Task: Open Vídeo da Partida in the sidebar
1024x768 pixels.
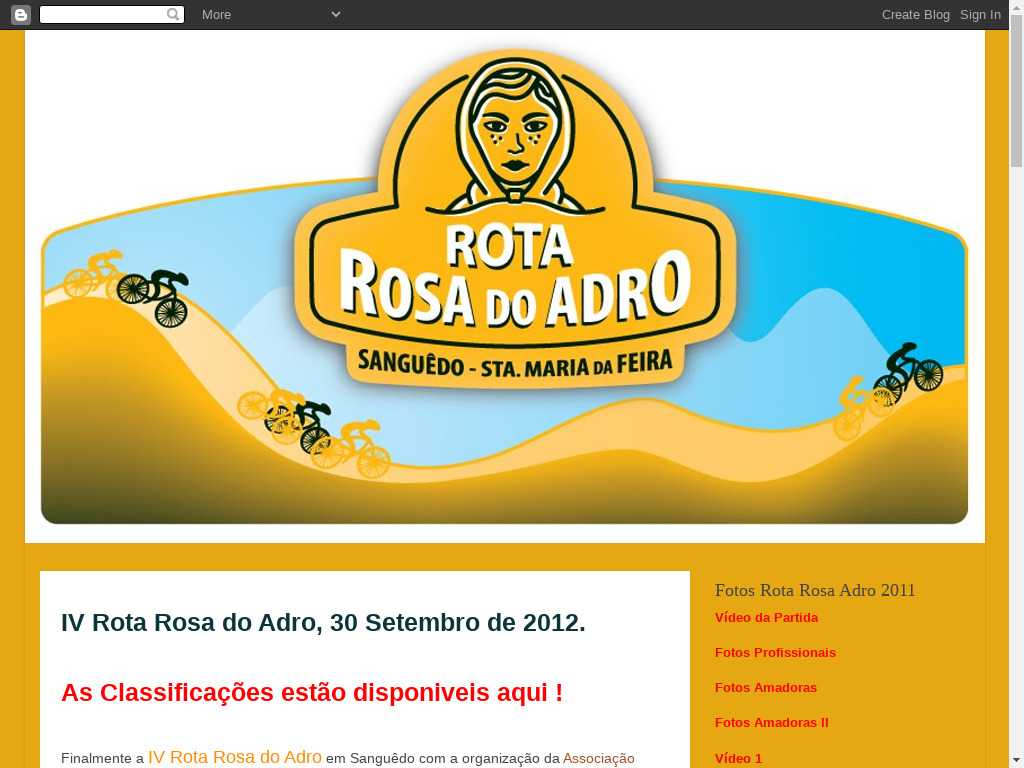Action: tap(766, 617)
